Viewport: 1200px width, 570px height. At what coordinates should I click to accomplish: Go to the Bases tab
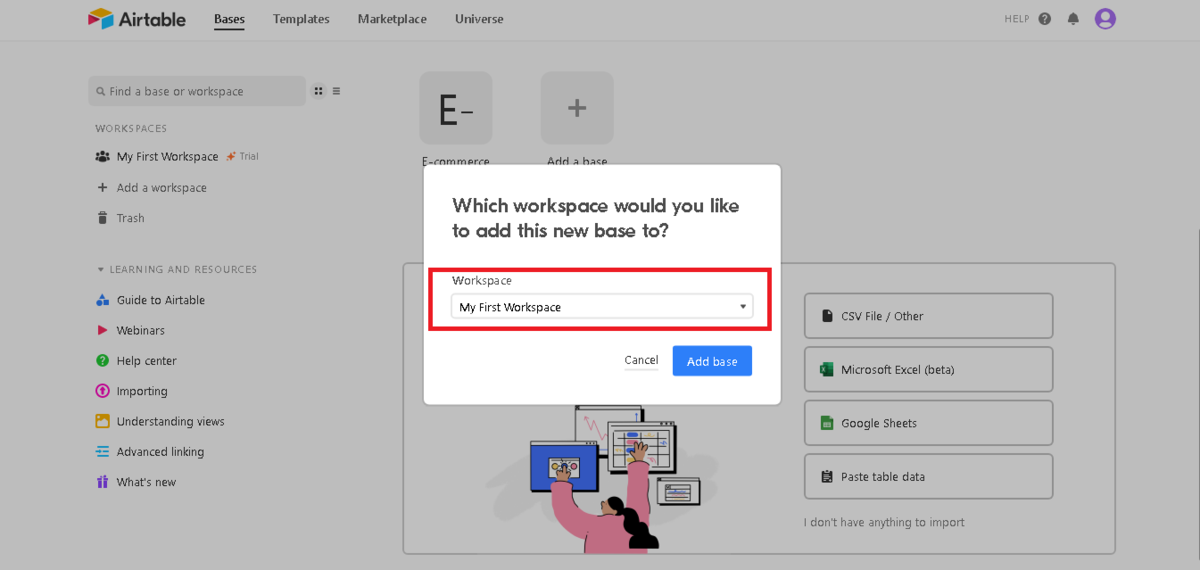229,19
